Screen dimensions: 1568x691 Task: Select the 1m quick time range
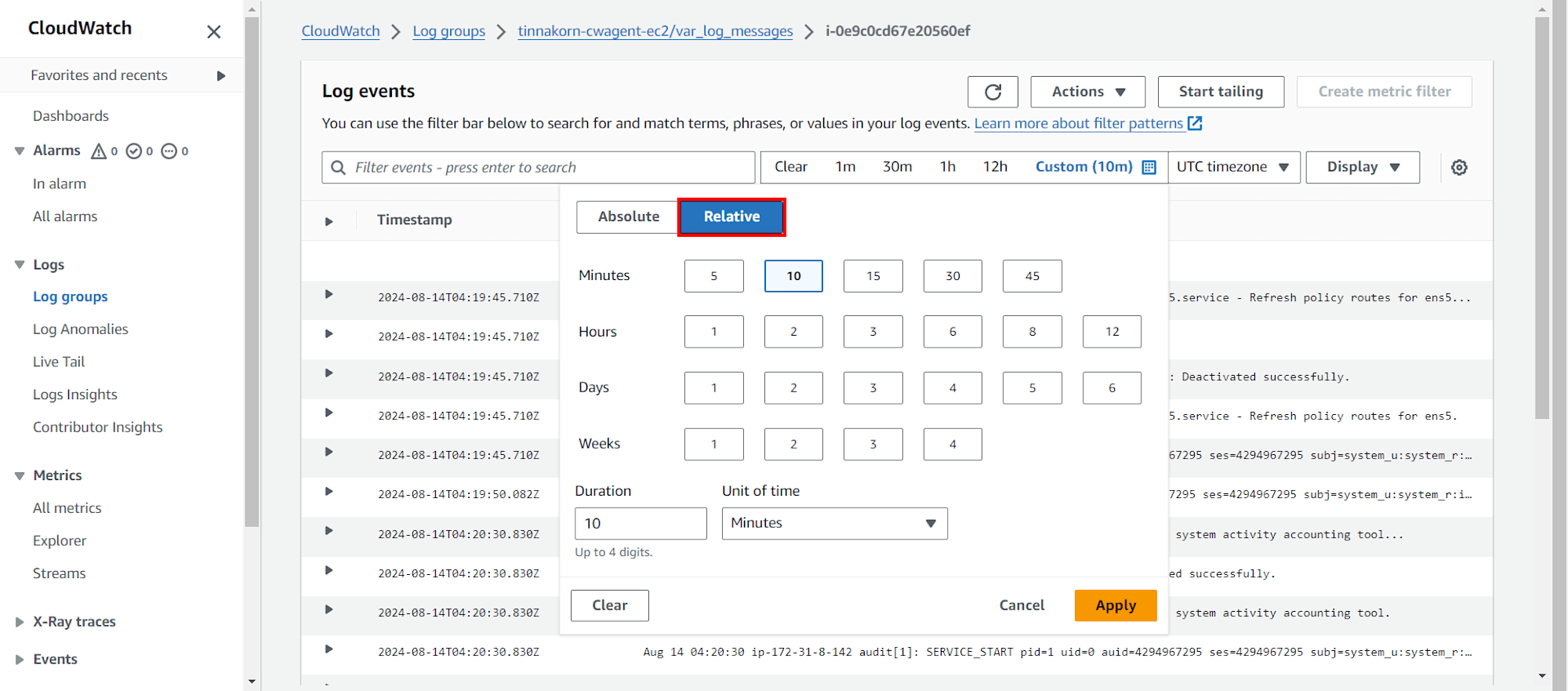coord(845,167)
